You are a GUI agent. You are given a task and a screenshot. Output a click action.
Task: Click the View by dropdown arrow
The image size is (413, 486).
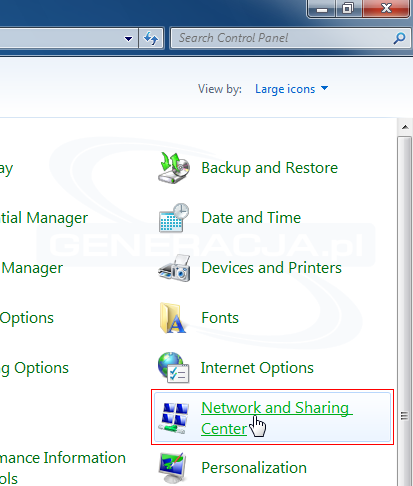[324, 88]
